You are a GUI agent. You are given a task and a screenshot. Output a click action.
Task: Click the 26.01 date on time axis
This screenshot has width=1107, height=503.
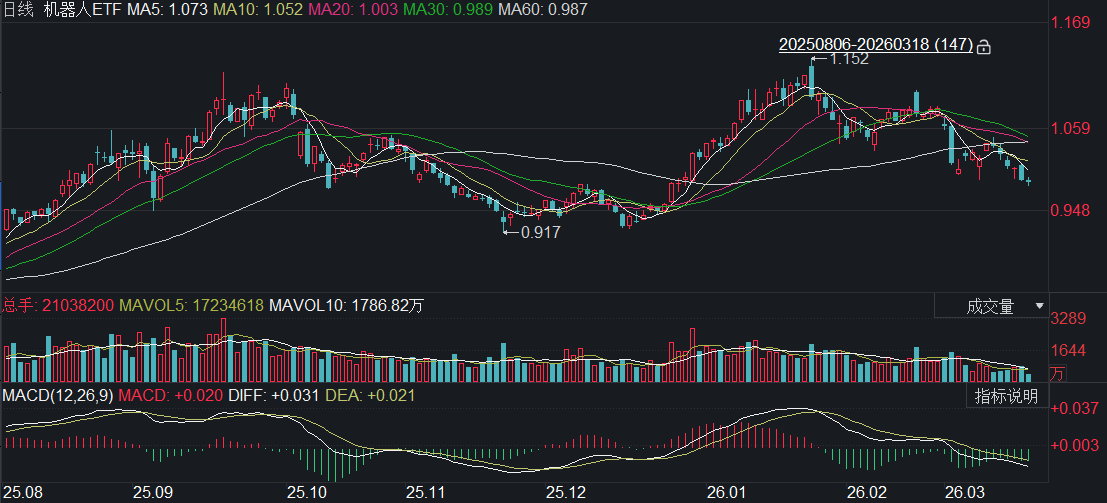[727, 492]
